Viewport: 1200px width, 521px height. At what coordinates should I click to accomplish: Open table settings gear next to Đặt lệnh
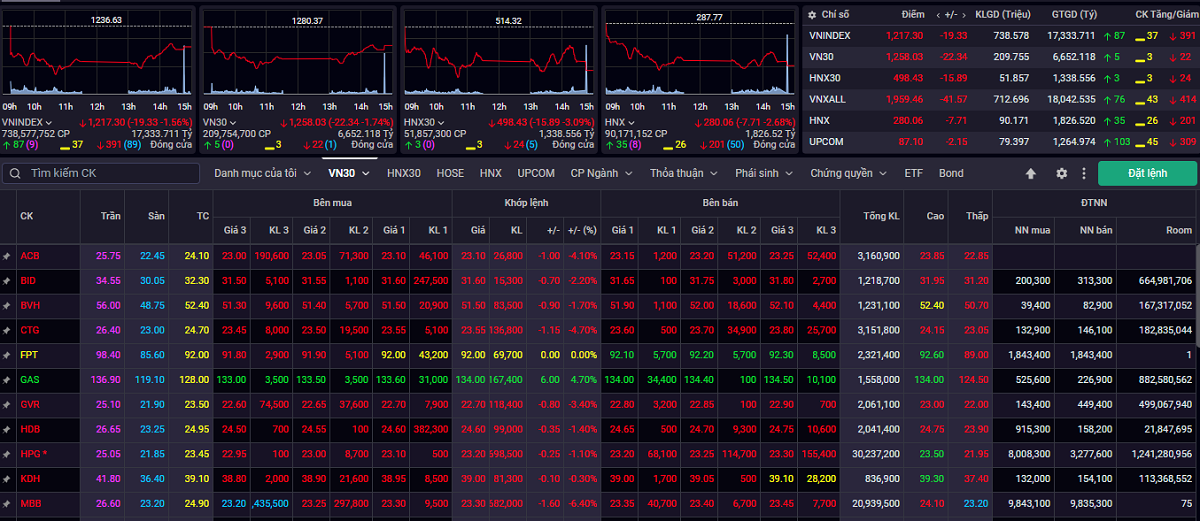pos(1061,173)
